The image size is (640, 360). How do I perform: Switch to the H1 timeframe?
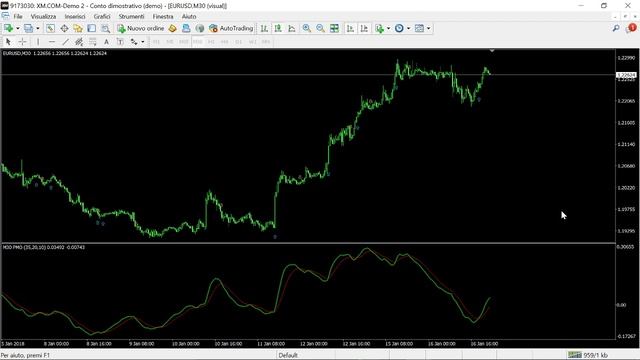coord(211,42)
